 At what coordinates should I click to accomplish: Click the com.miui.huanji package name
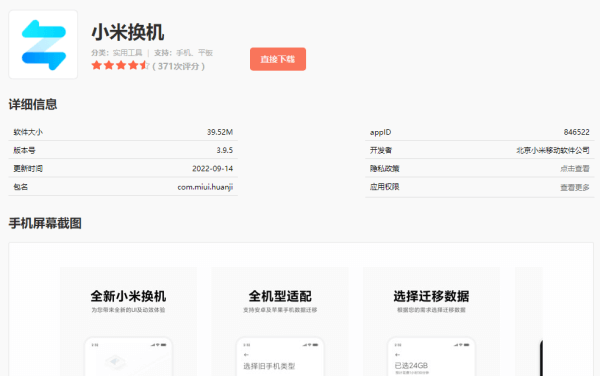205,187
